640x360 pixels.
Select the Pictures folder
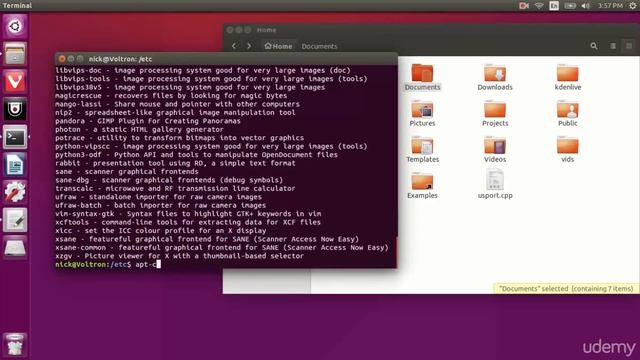(x=422, y=113)
